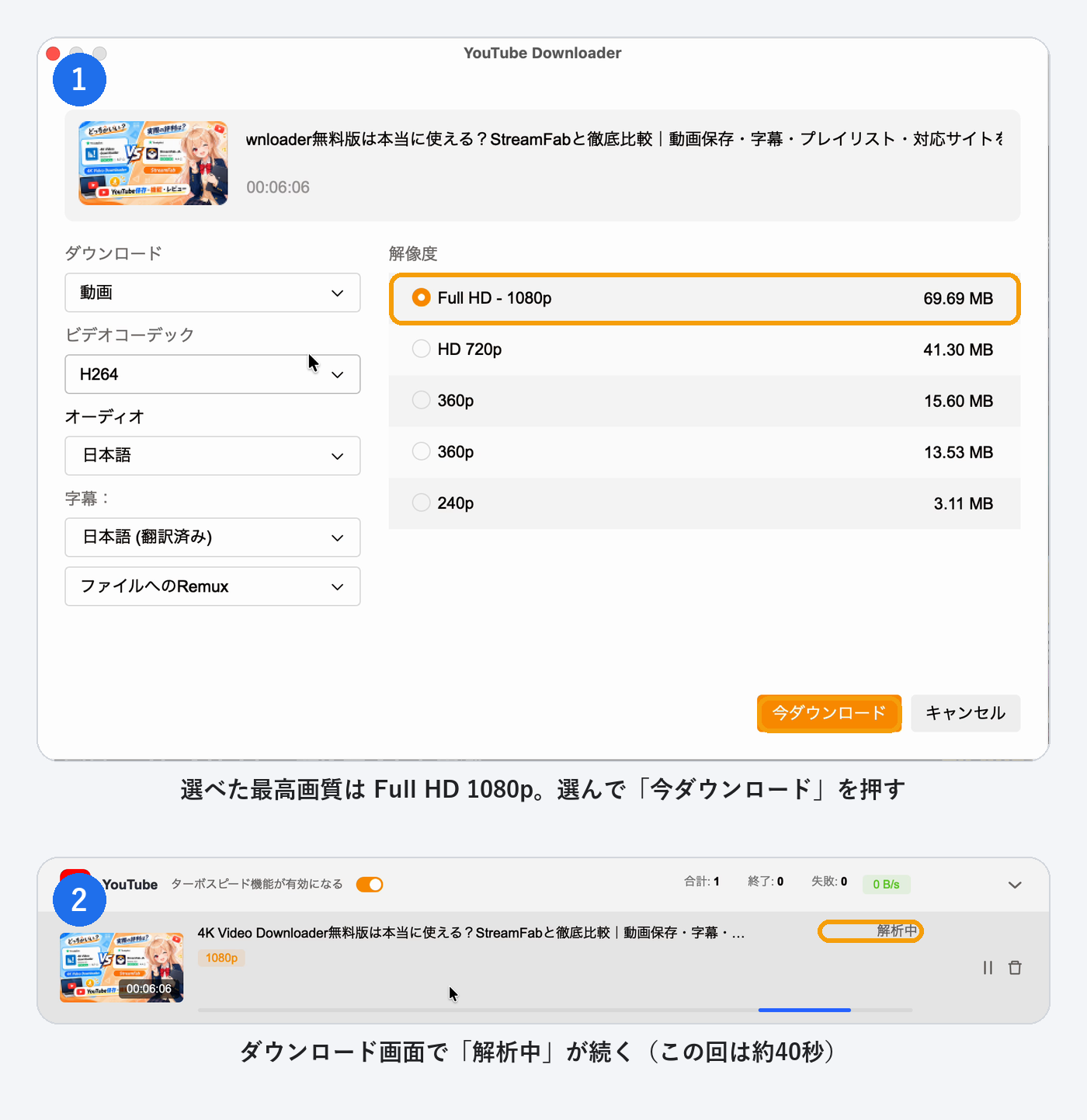Viewport: 1087px width, 1120px height.
Task: Click the 4K Video Downloader title in list
Action: tap(471, 933)
